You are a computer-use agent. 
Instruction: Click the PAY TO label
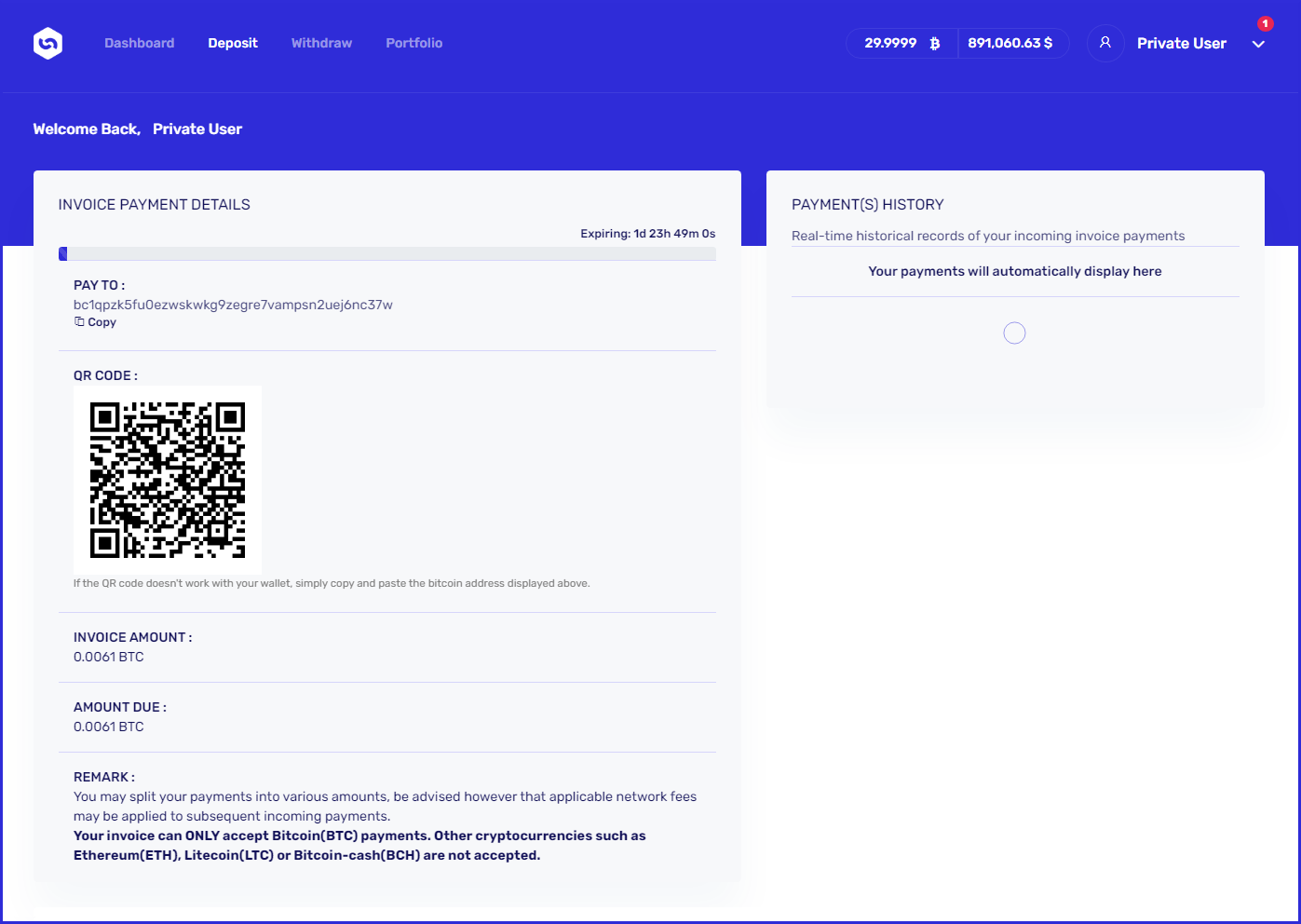[99, 285]
